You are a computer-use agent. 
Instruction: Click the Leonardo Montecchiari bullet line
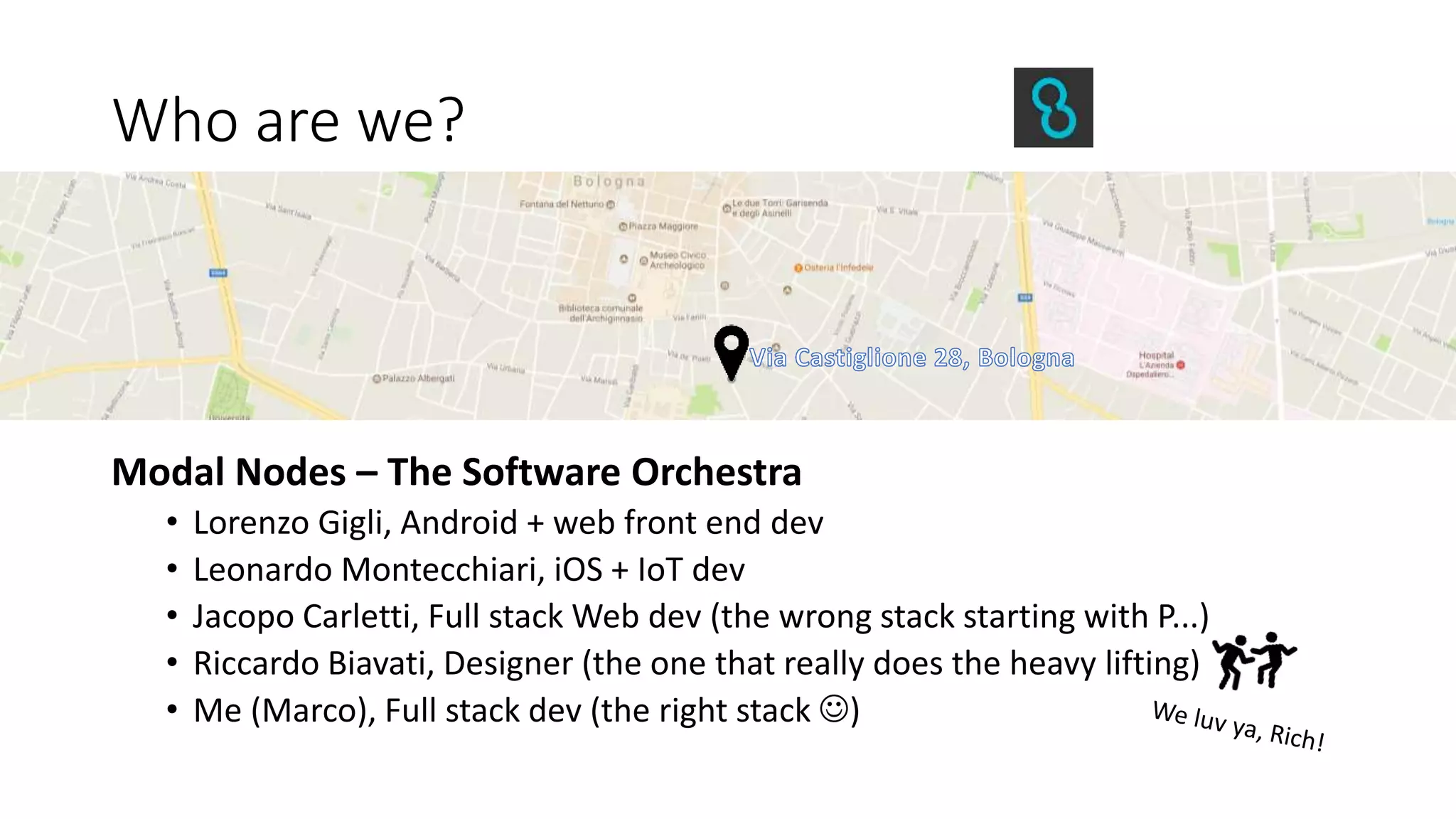coord(469,570)
